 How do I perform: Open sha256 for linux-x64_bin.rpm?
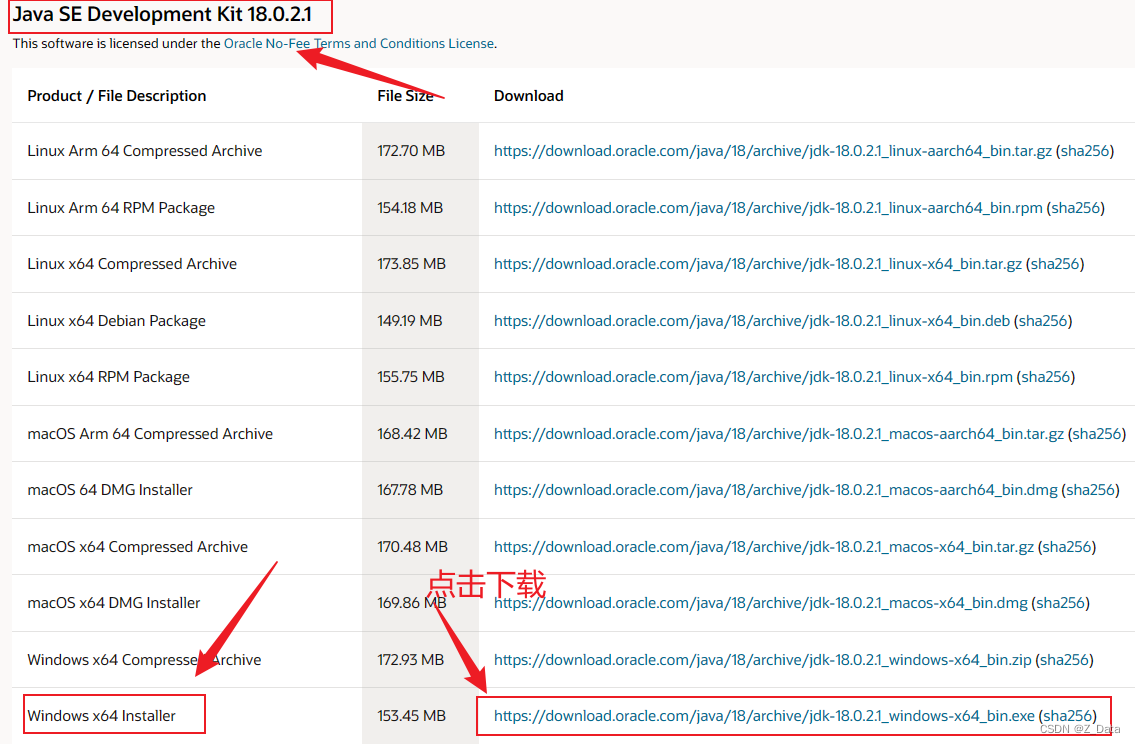point(1046,377)
